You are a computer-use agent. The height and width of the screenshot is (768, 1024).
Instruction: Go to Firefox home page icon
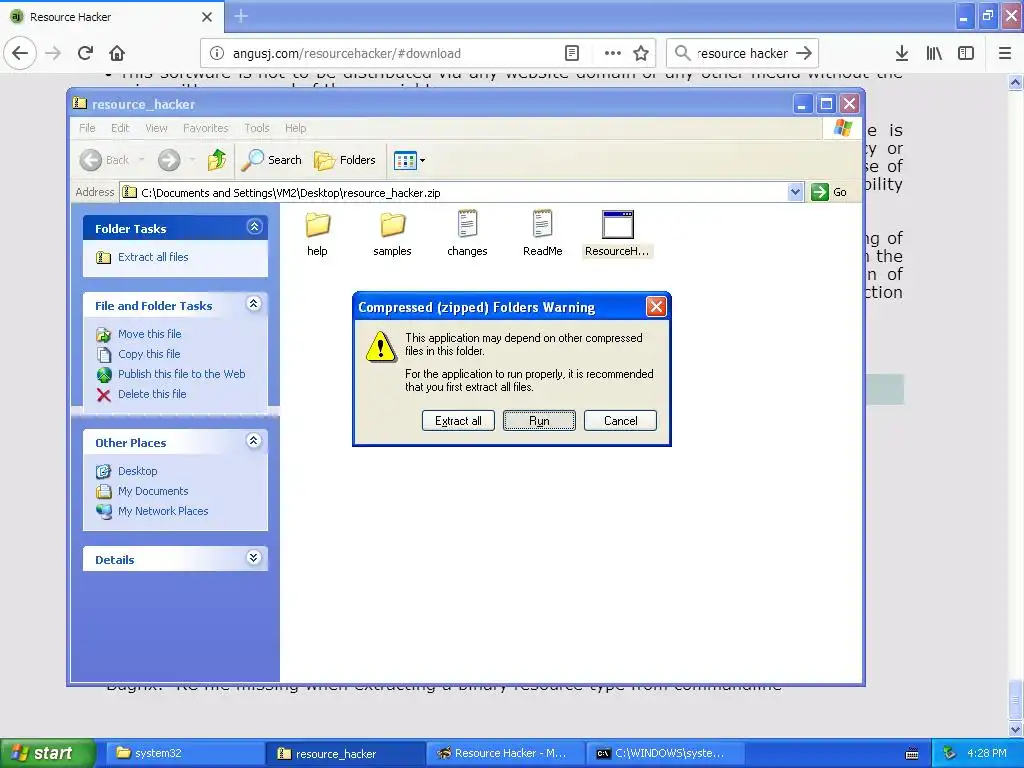[117, 53]
